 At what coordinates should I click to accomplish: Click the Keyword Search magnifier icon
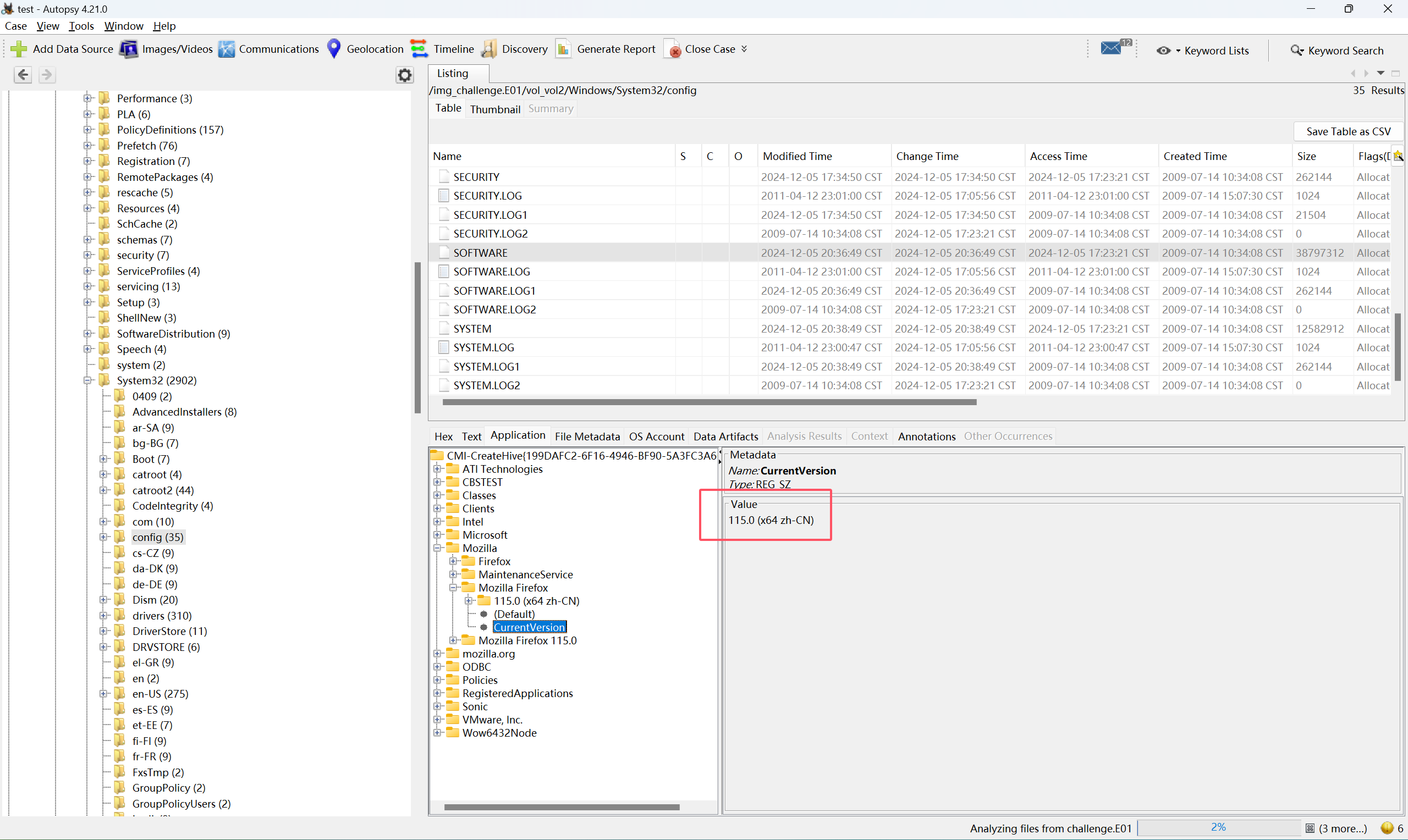1296,51
